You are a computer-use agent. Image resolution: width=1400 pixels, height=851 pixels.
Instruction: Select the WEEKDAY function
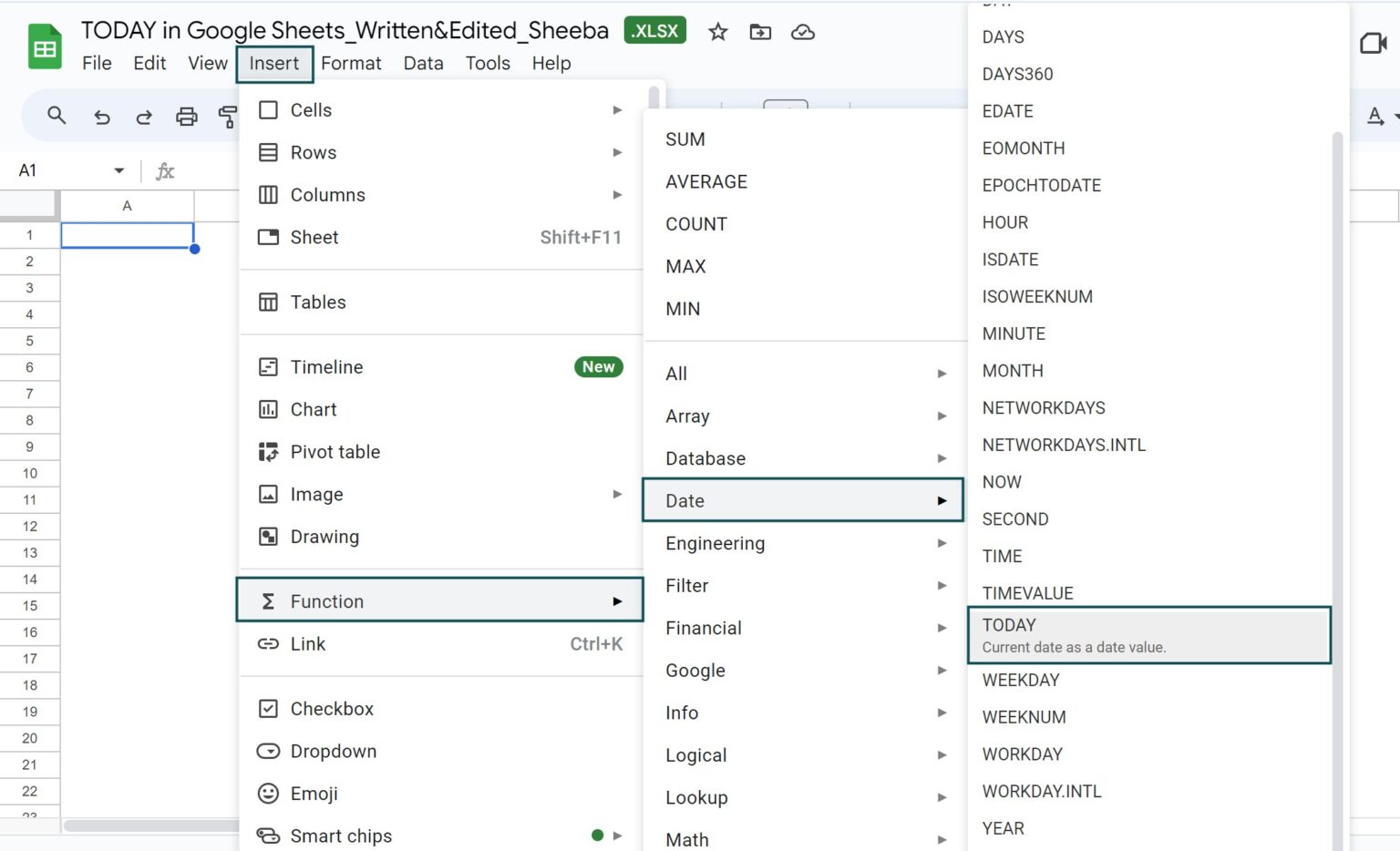point(1149,680)
